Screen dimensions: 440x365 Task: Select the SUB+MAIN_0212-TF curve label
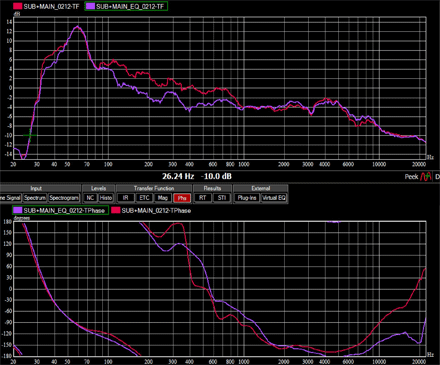pyautogui.click(x=51, y=6)
